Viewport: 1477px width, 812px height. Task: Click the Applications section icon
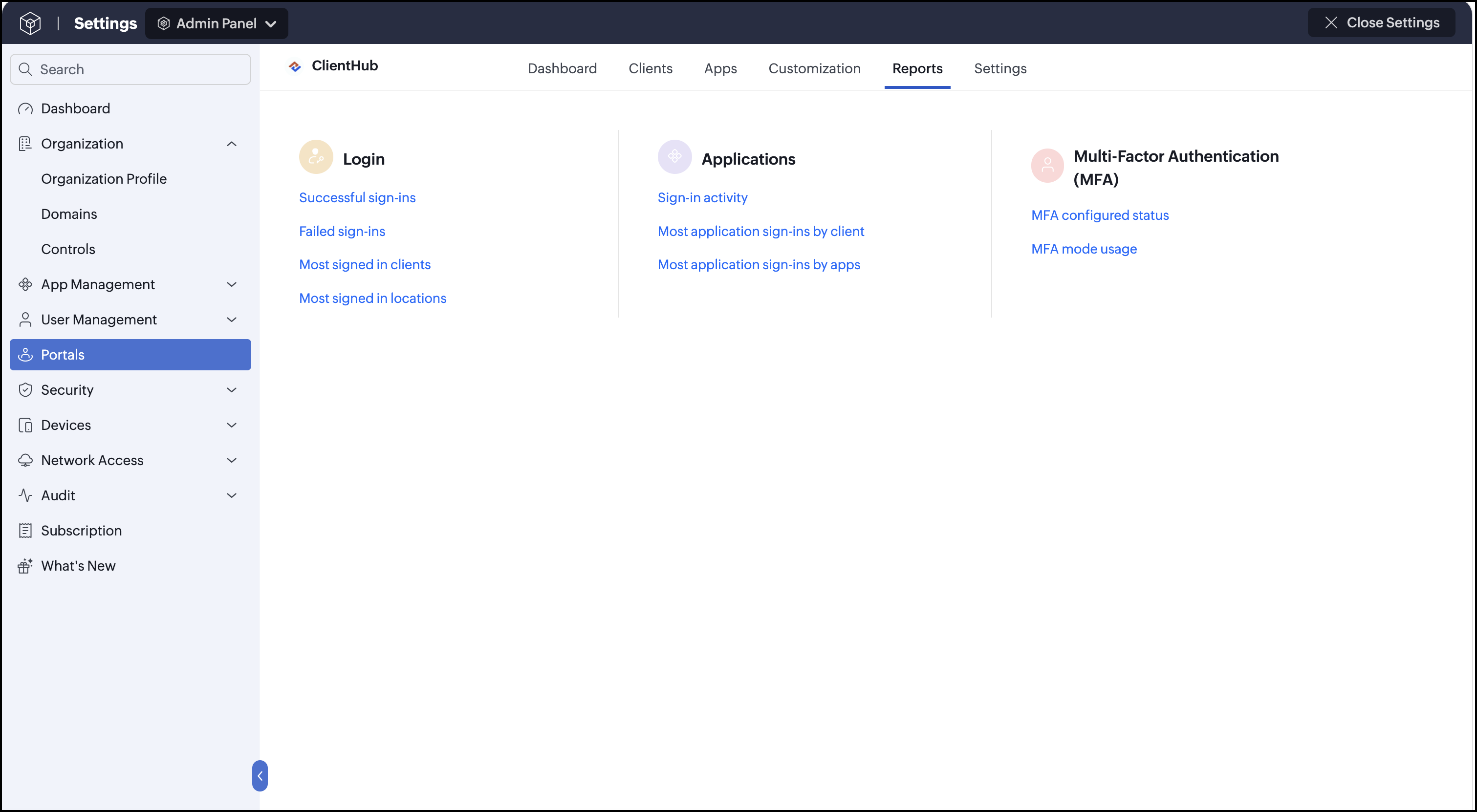pyautogui.click(x=674, y=157)
